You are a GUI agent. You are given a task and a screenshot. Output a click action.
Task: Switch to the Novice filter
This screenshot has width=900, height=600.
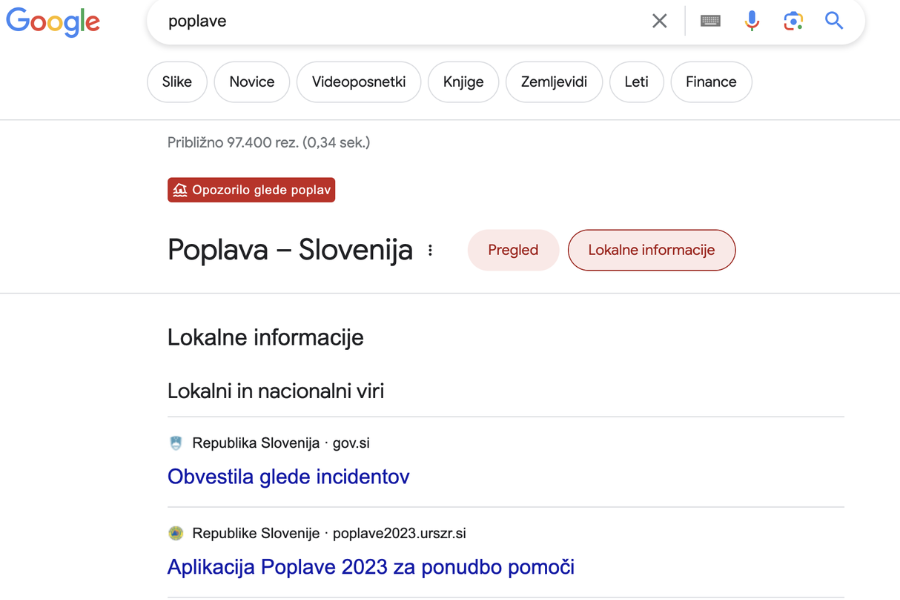coord(251,82)
